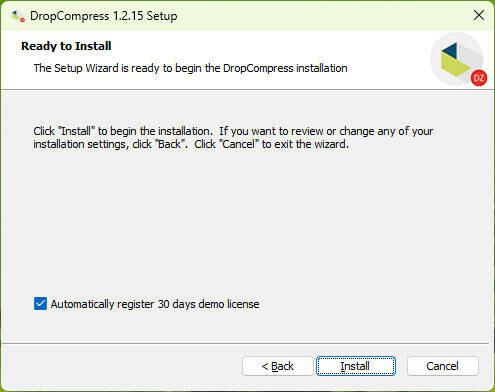Uncheck the 30 days demo license checkbox
This screenshot has height=392, width=495.
(x=40, y=304)
